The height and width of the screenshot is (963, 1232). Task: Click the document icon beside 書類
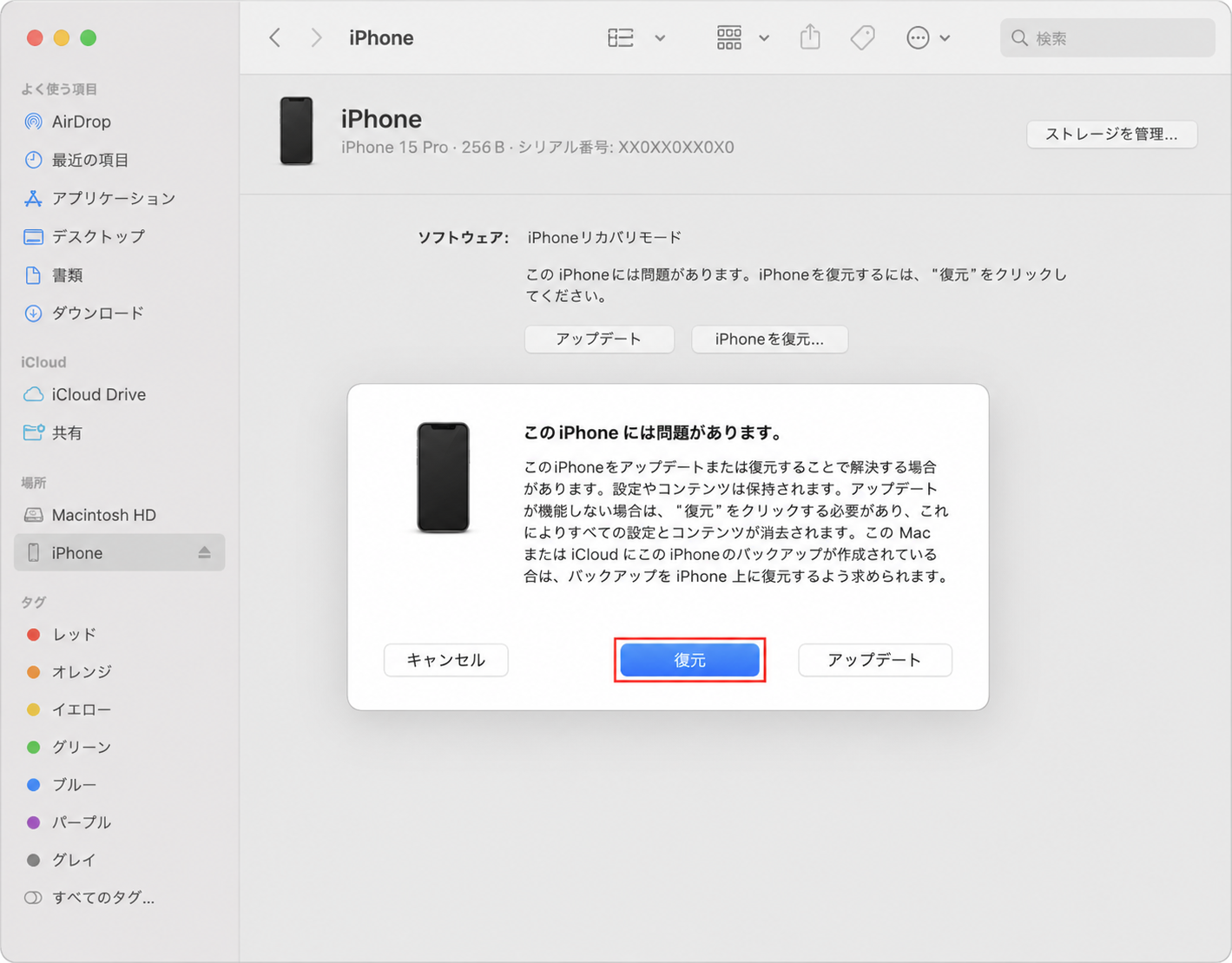click(x=33, y=275)
